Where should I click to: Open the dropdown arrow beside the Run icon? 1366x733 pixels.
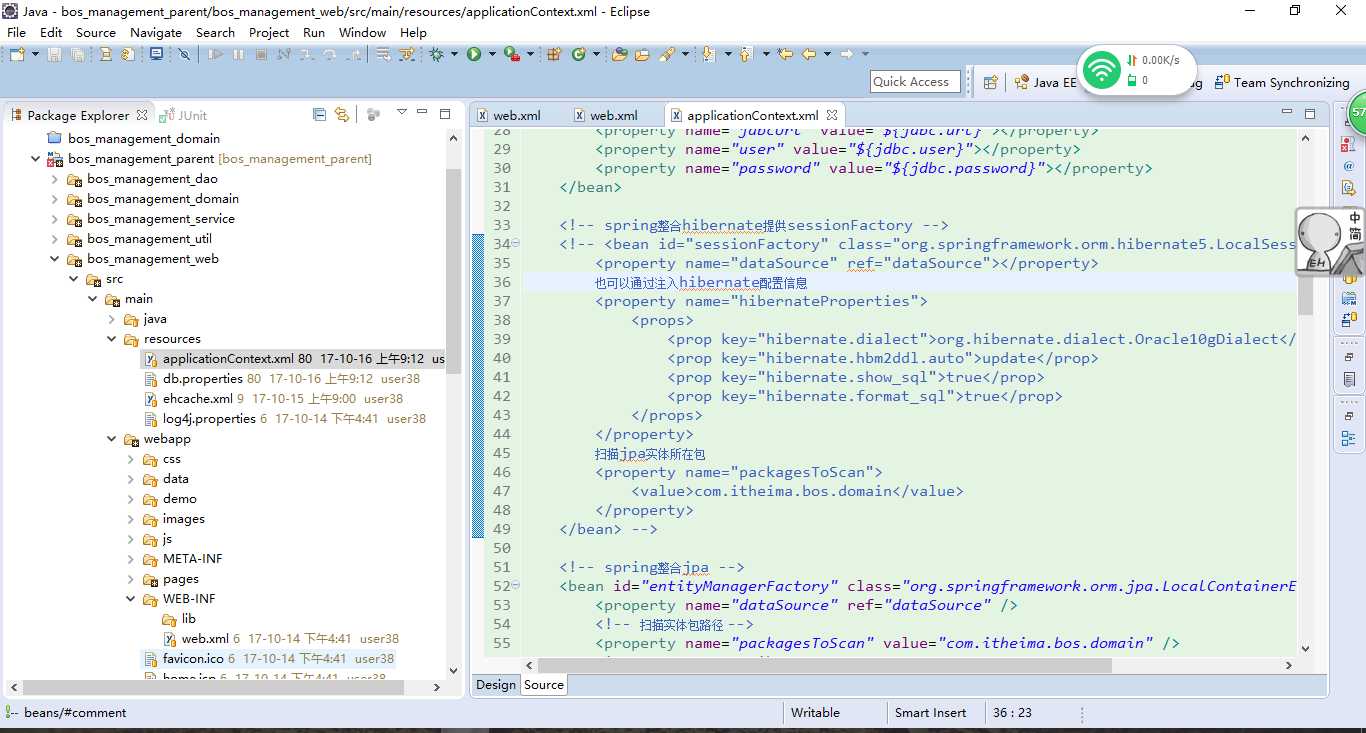[491, 54]
